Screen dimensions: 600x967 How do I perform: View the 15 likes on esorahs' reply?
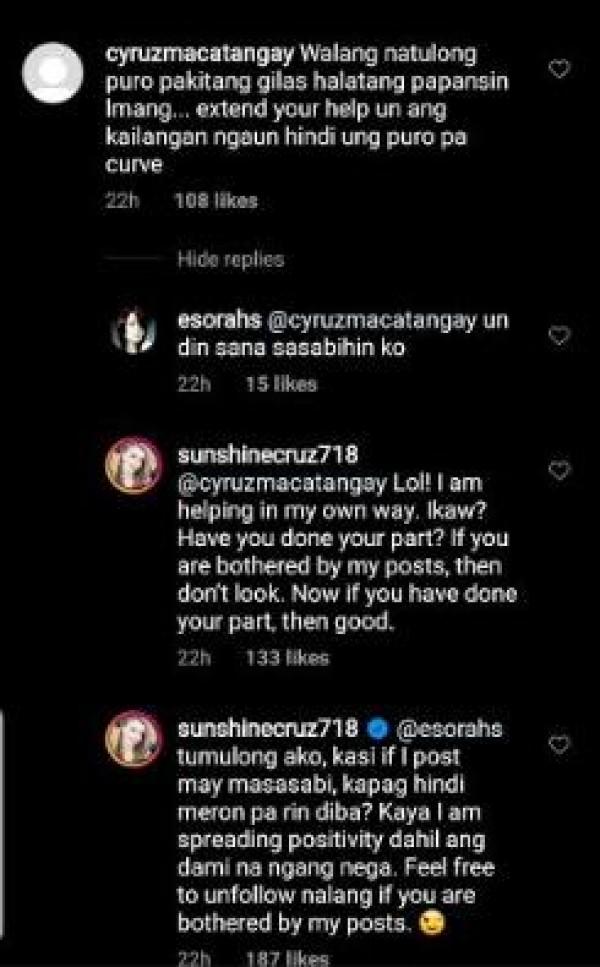click(281, 384)
